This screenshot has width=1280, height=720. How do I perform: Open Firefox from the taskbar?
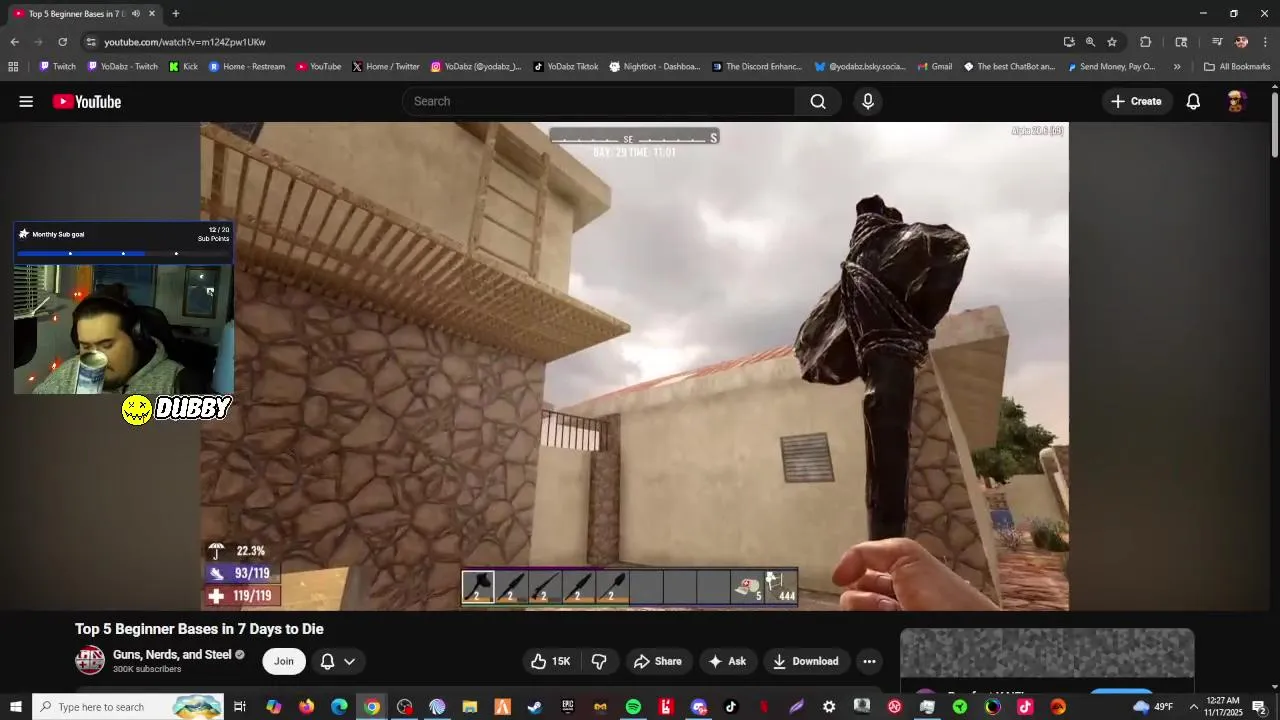click(x=306, y=707)
